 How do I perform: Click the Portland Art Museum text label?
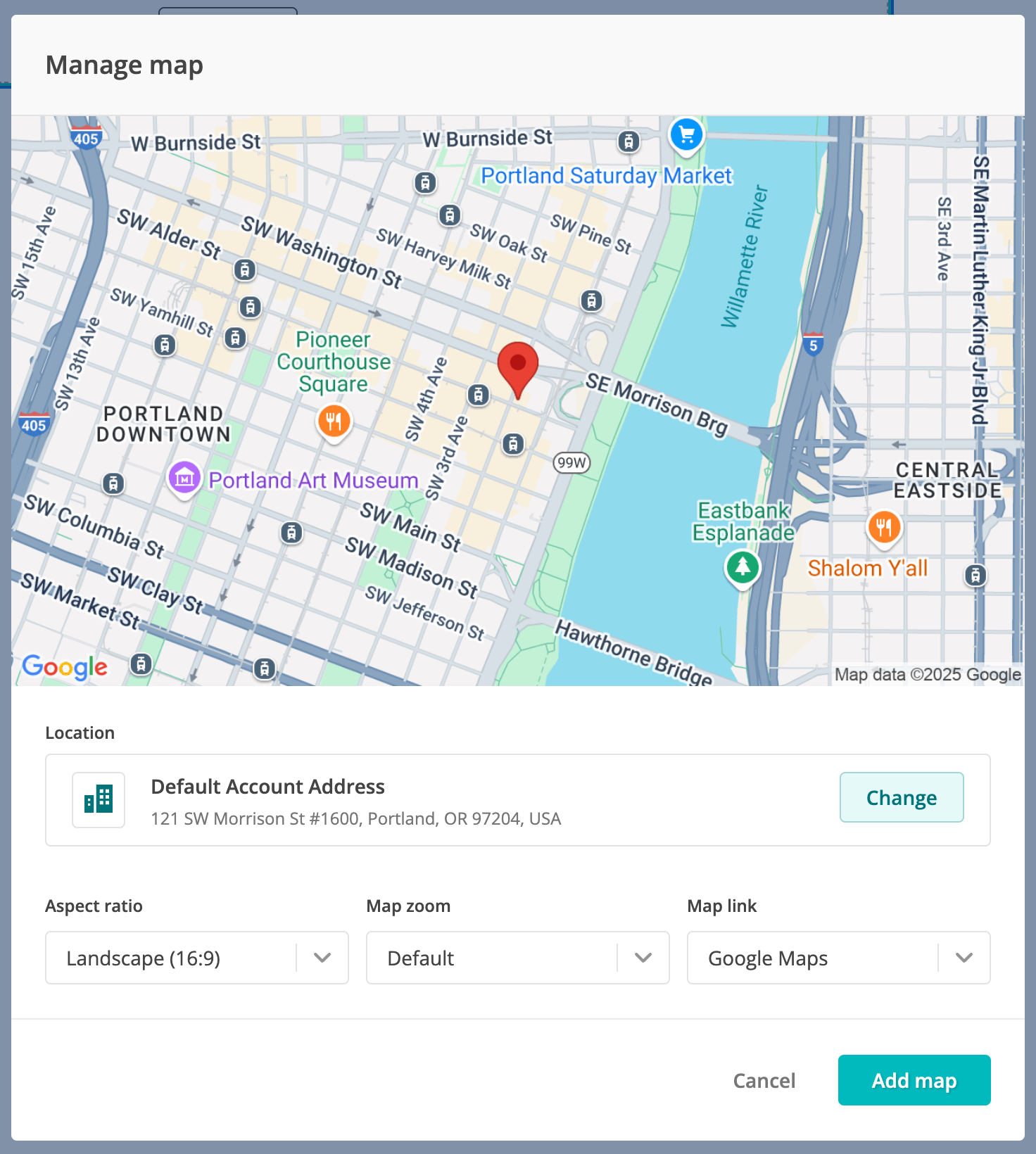click(313, 481)
